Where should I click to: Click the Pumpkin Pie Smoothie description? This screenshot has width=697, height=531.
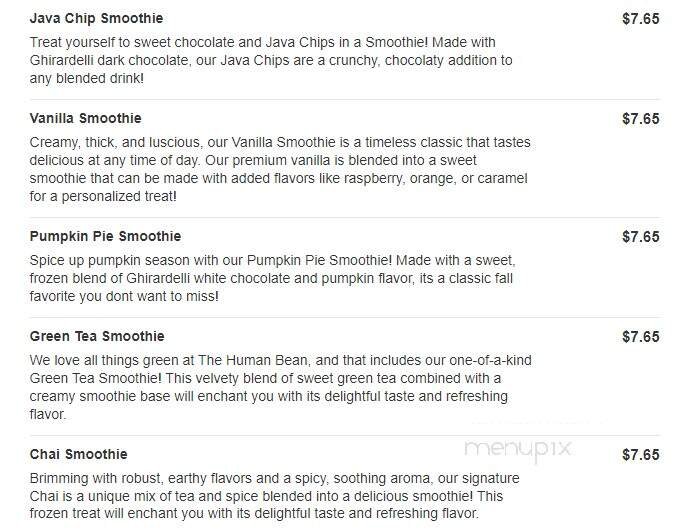(x=270, y=279)
